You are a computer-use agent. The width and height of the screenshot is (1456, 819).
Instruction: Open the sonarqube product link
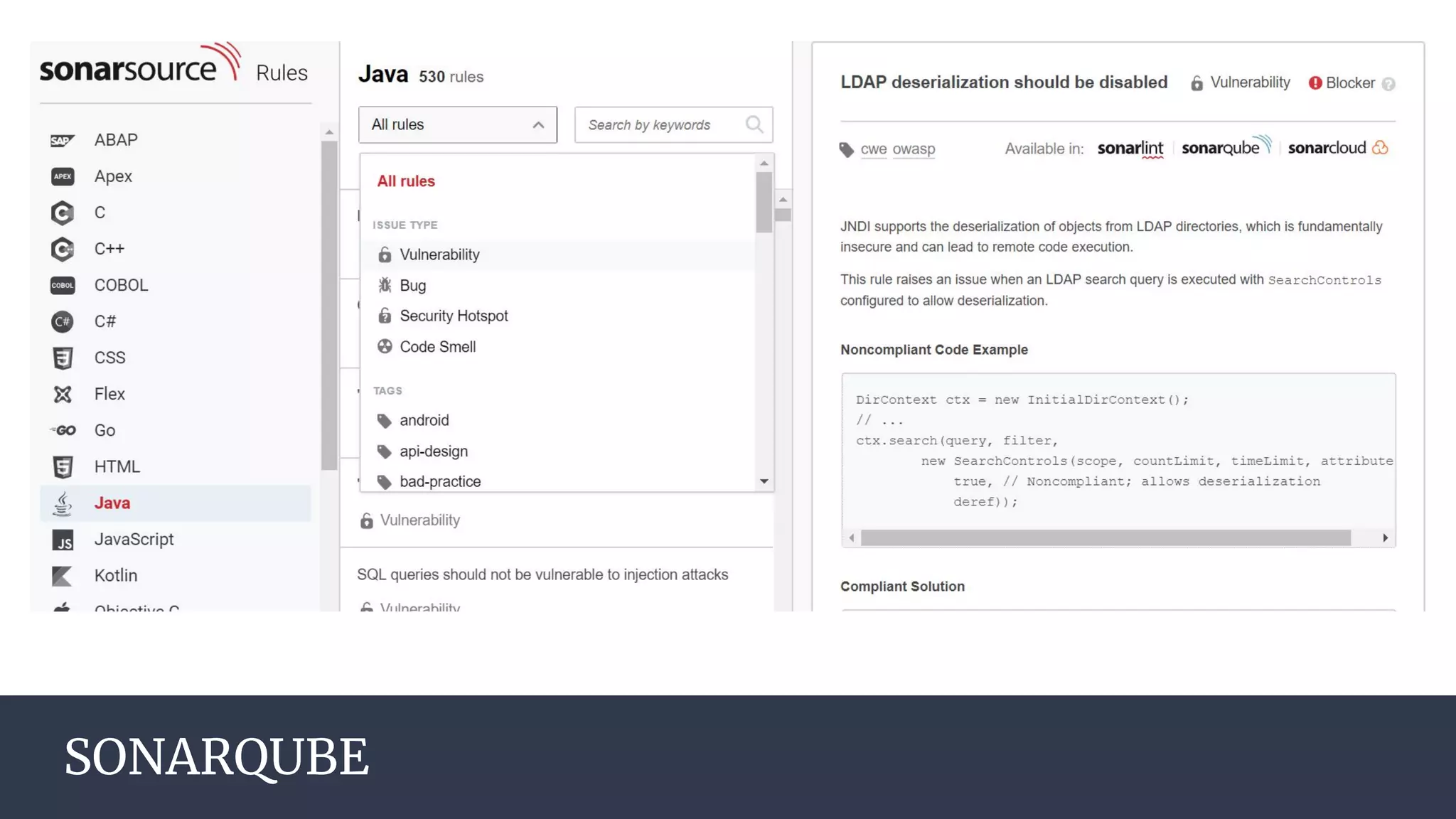tap(1226, 146)
